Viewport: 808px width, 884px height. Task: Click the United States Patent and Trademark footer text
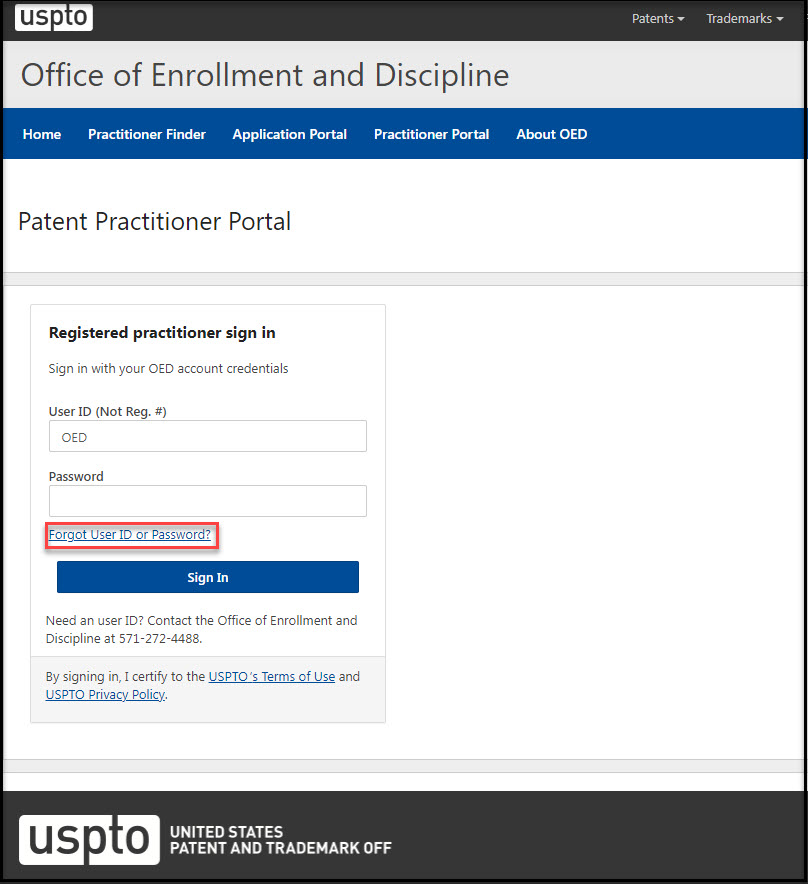pos(281,840)
